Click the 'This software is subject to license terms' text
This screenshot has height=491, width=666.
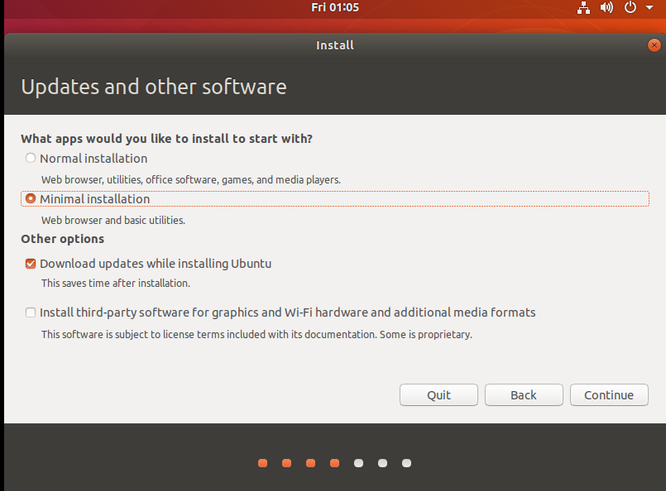[257, 335]
